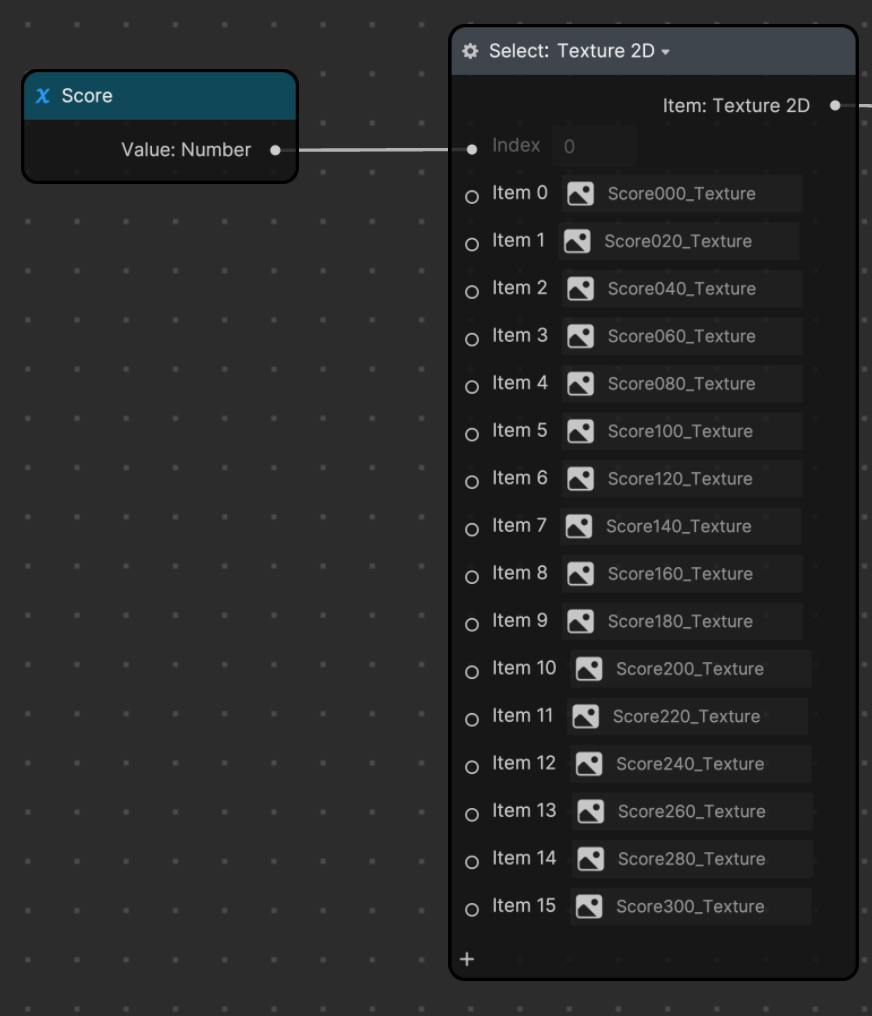The image size is (872, 1016).
Task: Click the Index input port
Action: tap(472, 150)
